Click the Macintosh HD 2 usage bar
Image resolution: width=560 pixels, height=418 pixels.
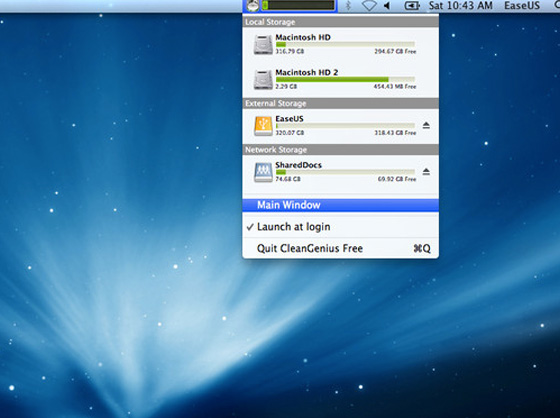(x=345, y=79)
